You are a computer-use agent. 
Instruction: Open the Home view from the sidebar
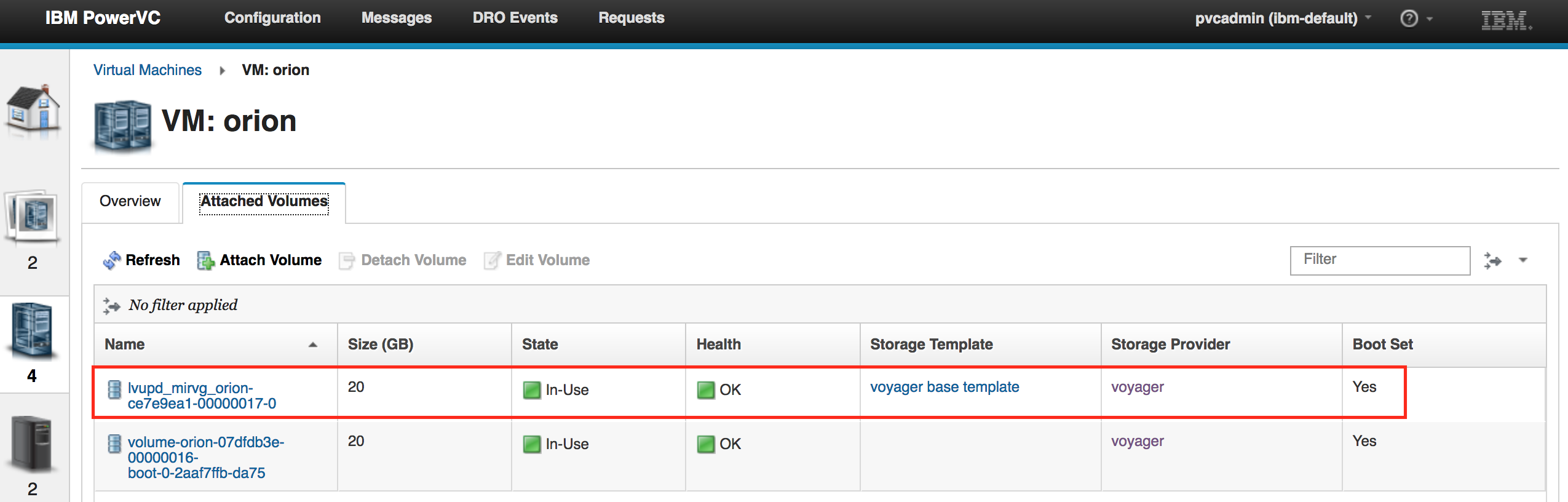click(34, 113)
